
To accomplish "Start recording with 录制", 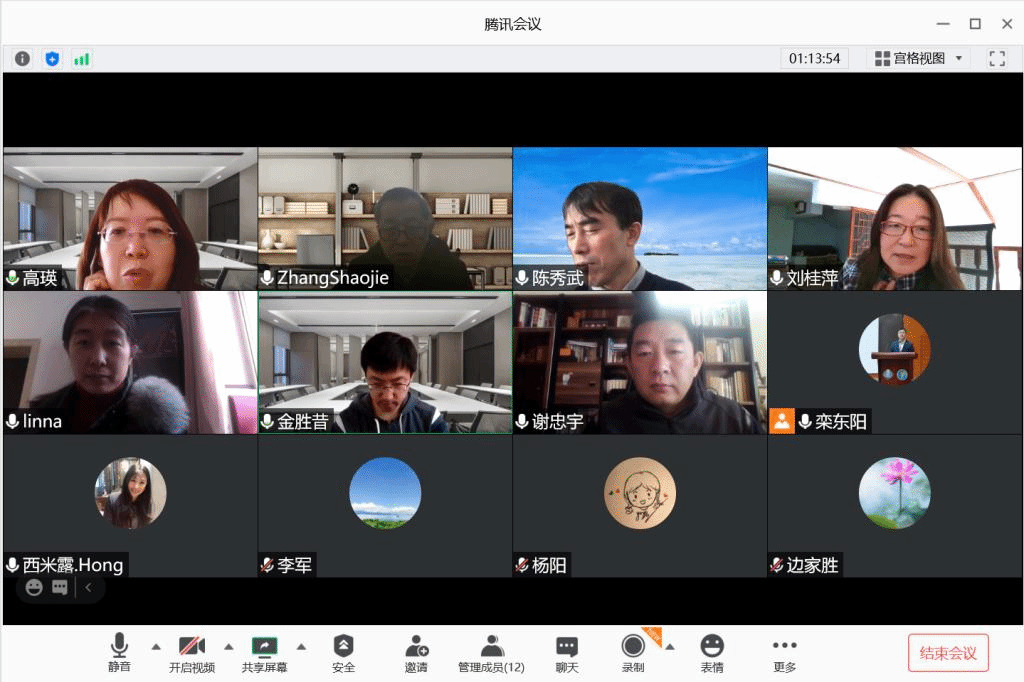I will point(633,654).
